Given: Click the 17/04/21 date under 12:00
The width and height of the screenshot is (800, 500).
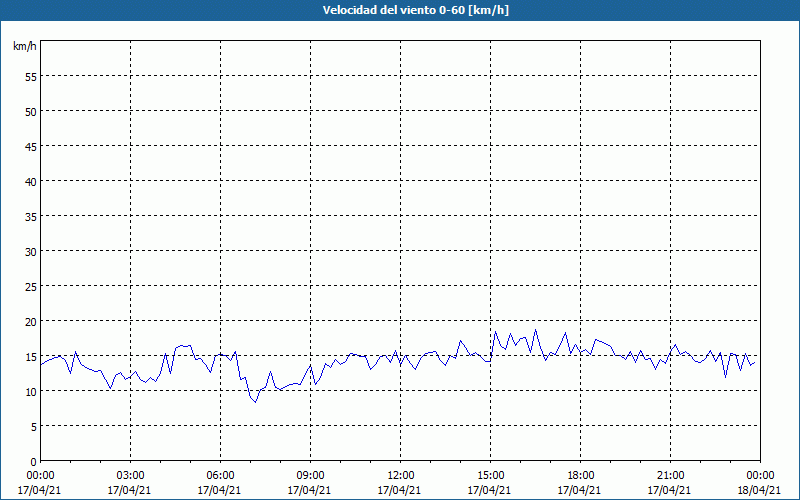Looking at the screenshot, I should 399,490.
